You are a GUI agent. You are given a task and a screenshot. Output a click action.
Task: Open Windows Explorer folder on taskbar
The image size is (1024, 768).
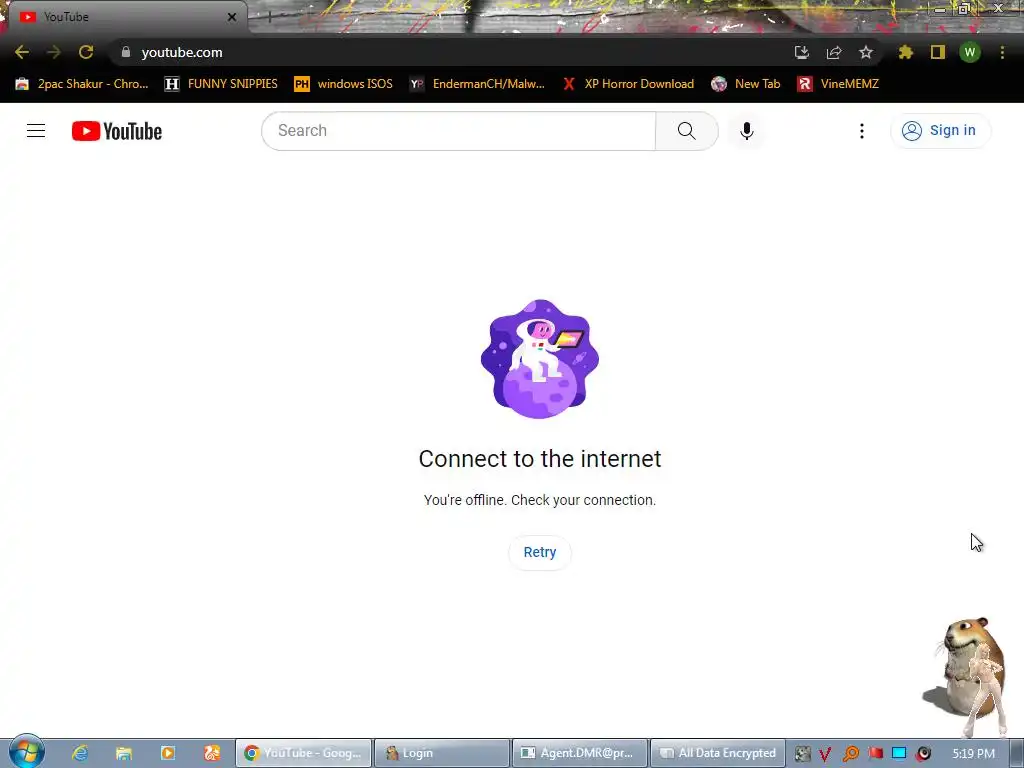click(123, 753)
